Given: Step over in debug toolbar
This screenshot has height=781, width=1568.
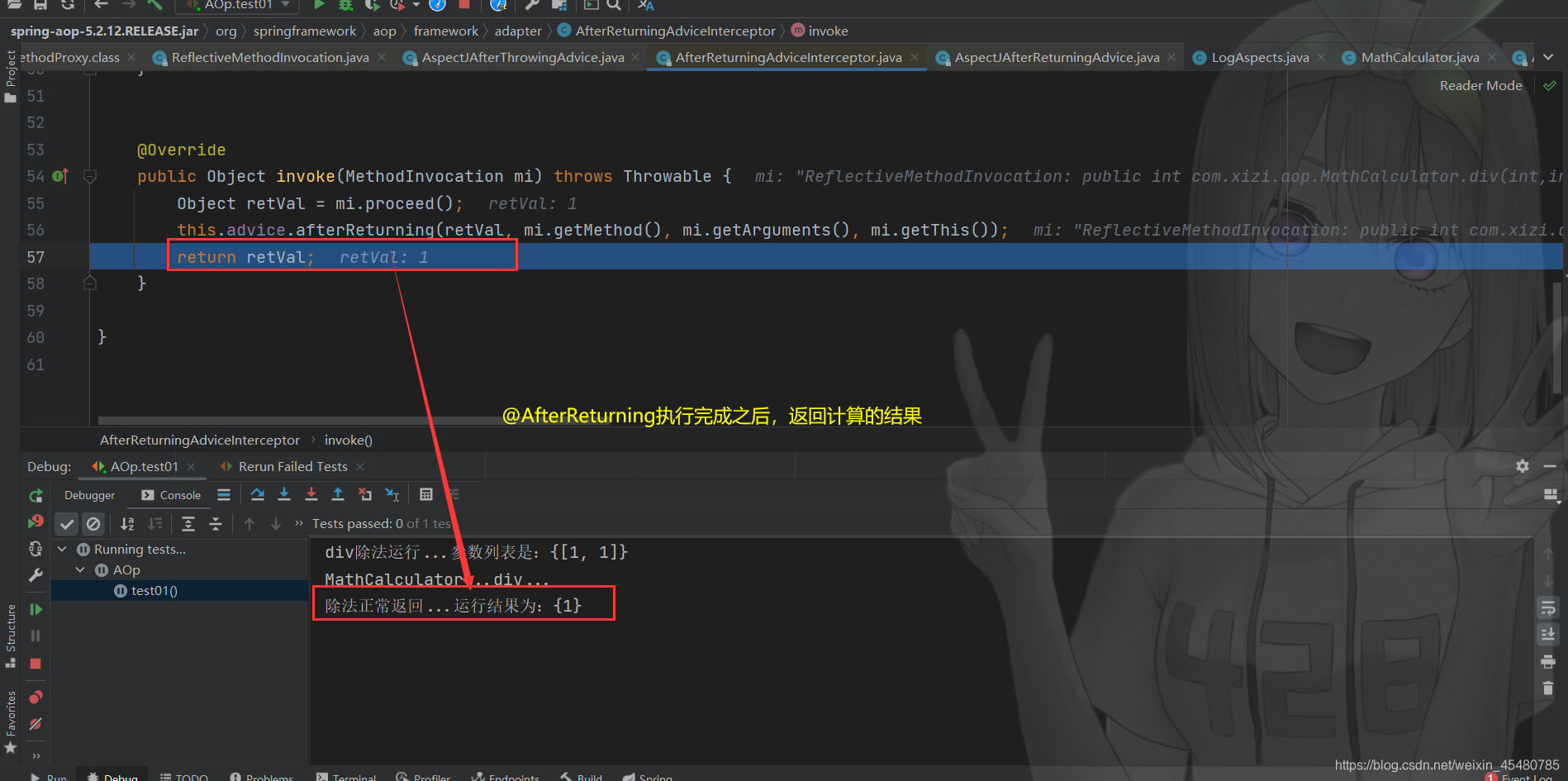Looking at the screenshot, I should pyautogui.click(x=258, y=494).
